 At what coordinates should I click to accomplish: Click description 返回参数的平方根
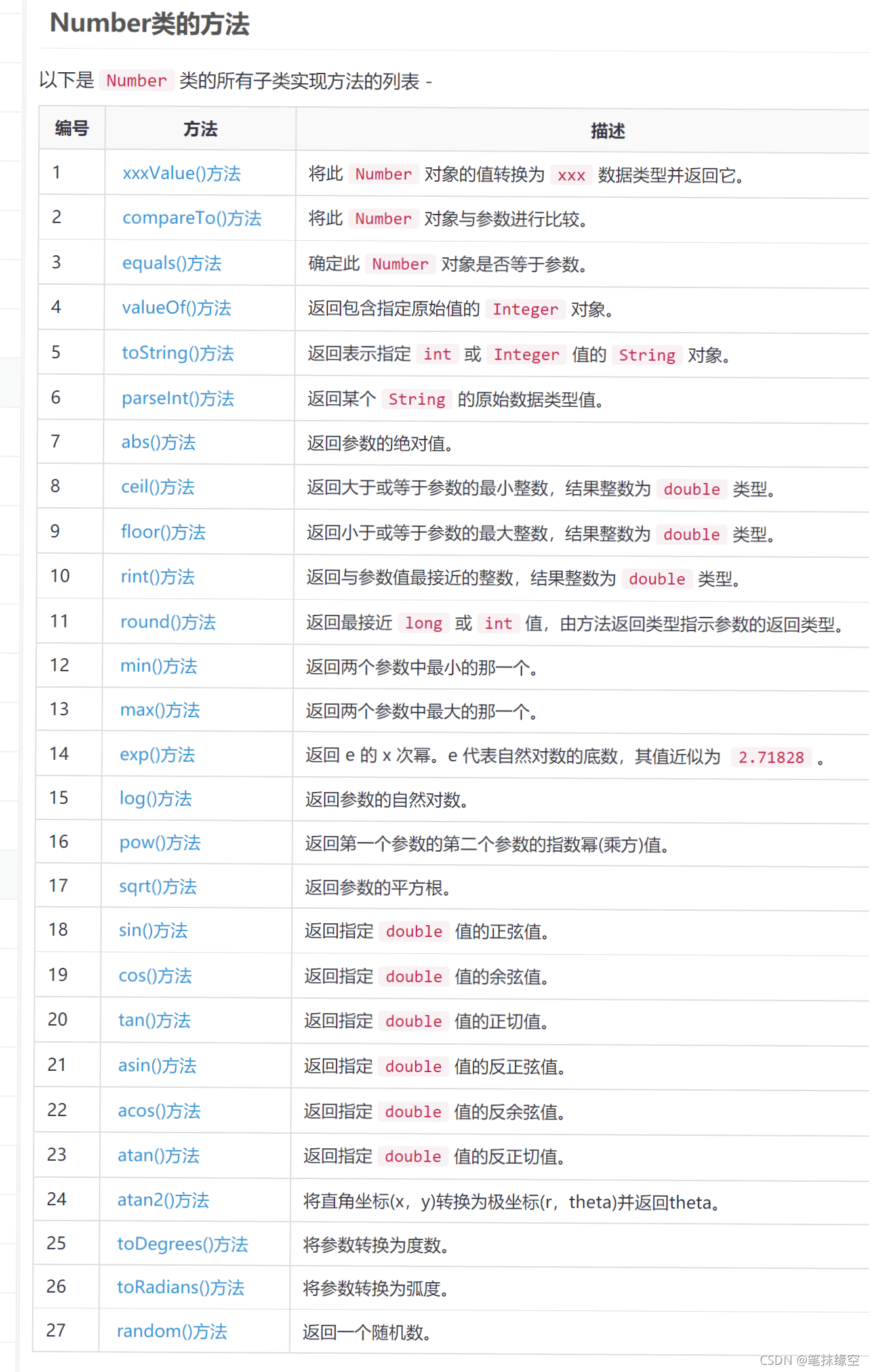tap(378, 888)
